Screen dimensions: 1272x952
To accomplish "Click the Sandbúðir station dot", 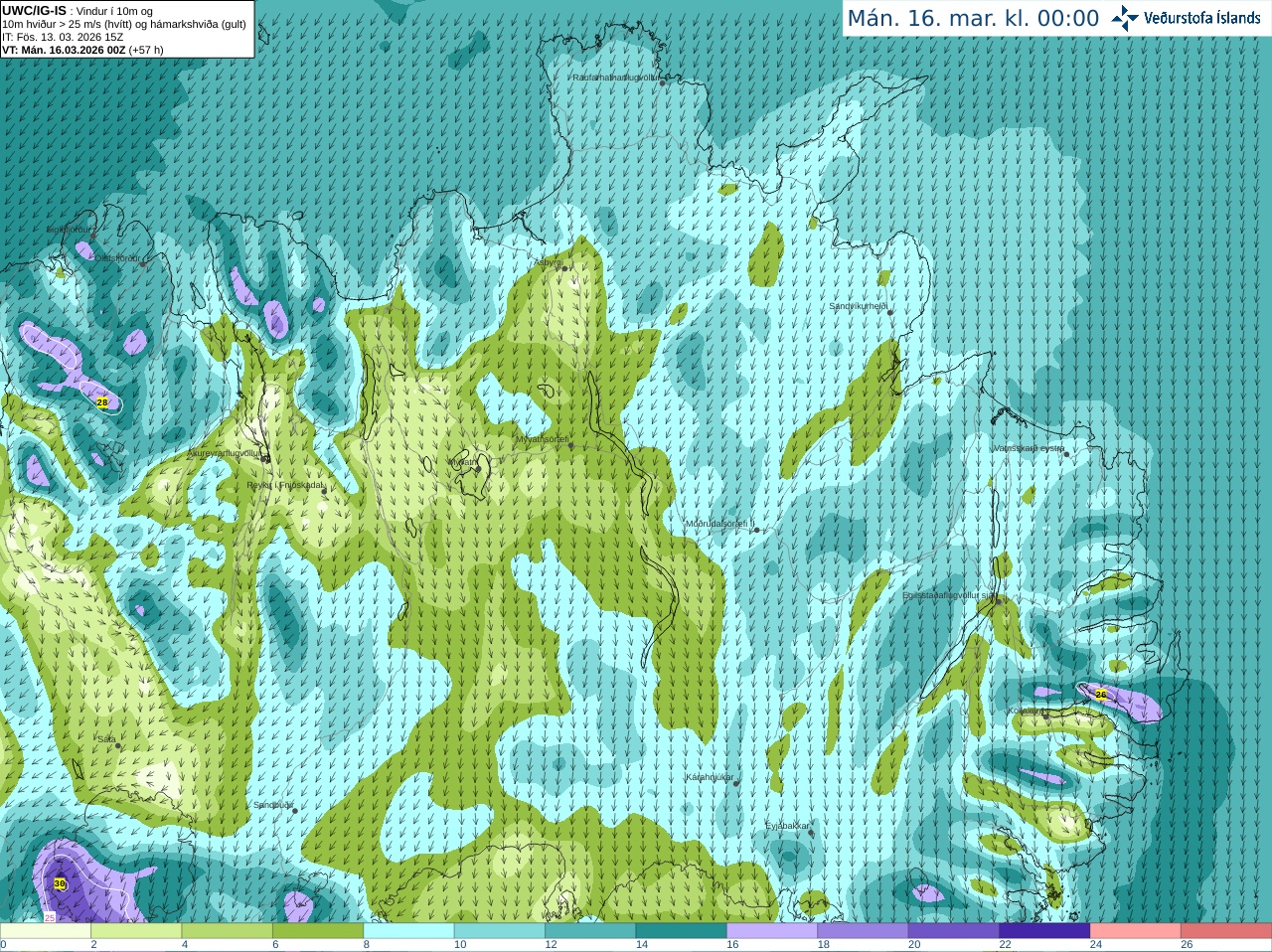I will (x=294, y=811).
